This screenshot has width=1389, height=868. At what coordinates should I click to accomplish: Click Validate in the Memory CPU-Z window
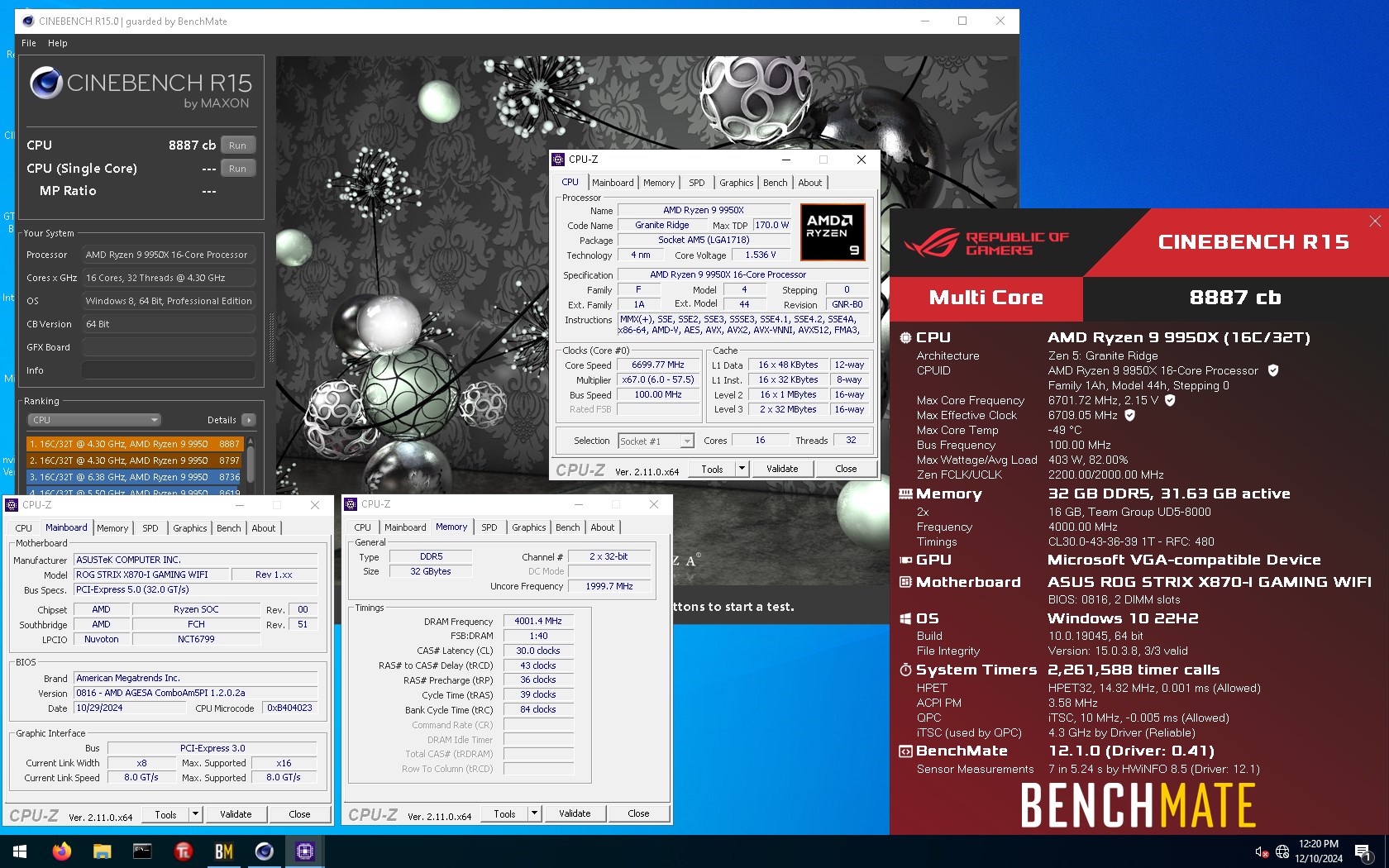click(x=575, y=813)
